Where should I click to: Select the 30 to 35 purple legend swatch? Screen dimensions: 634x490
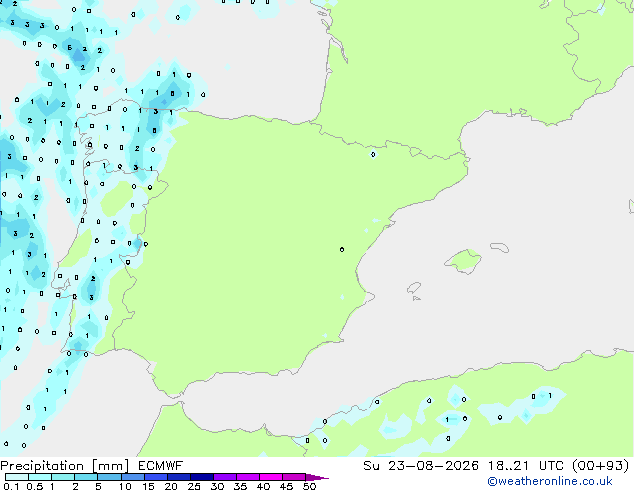(225, 477)
